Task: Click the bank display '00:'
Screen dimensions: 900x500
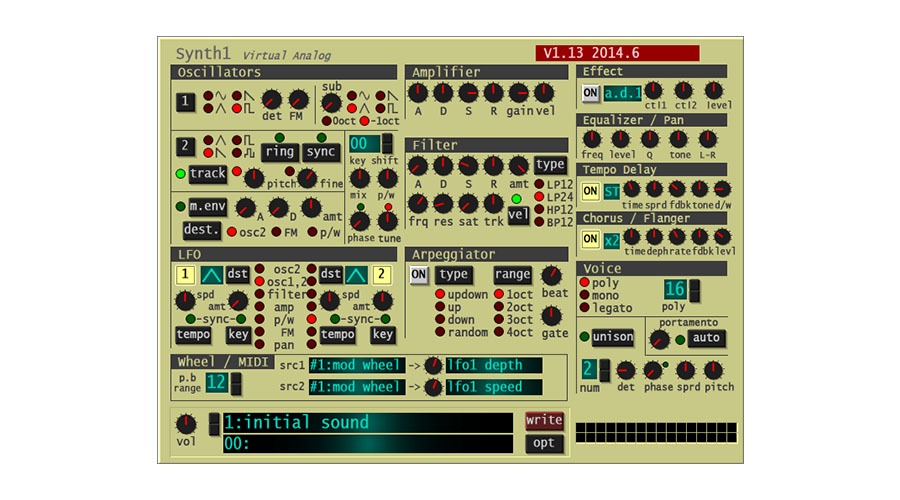Action: tap(367, 444)
